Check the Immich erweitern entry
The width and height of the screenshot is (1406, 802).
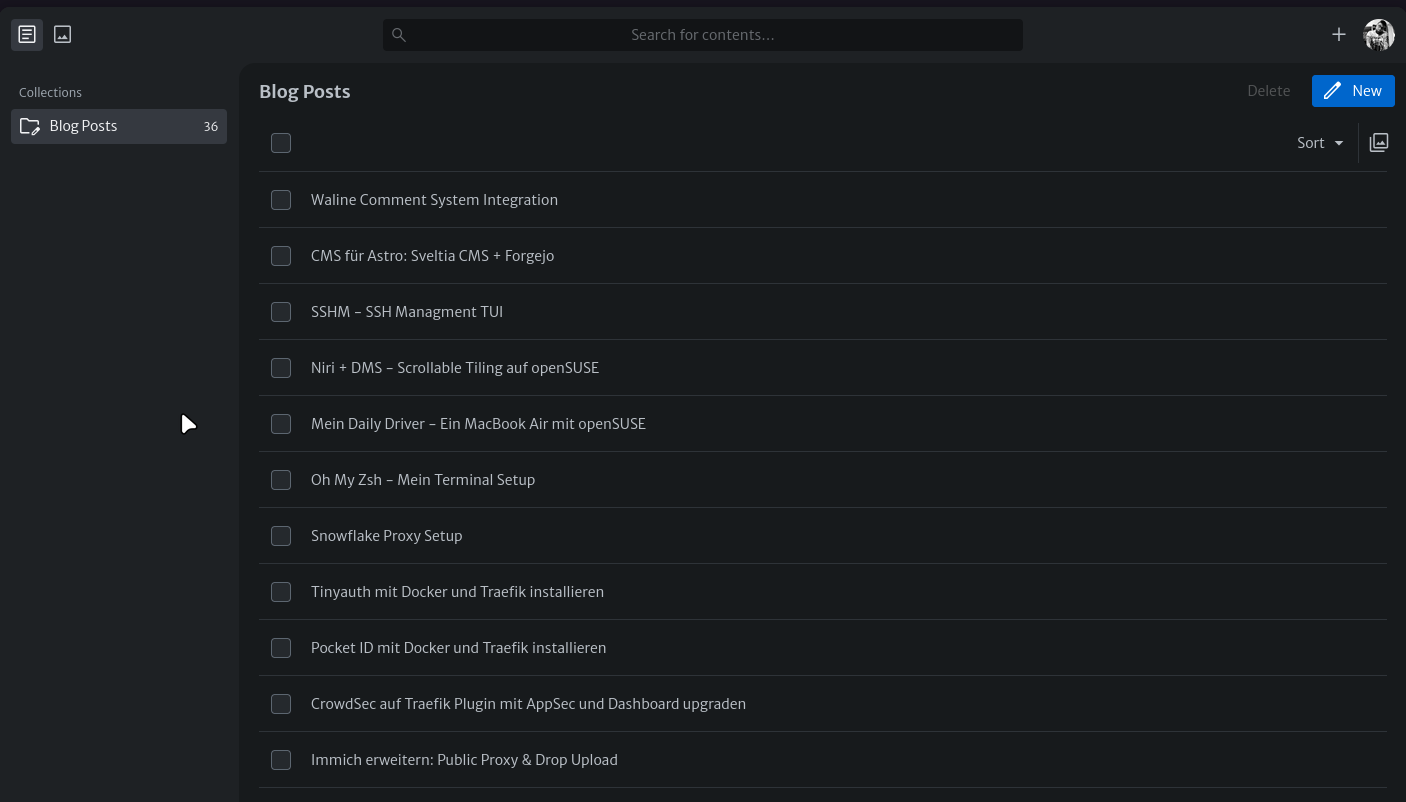281,760
